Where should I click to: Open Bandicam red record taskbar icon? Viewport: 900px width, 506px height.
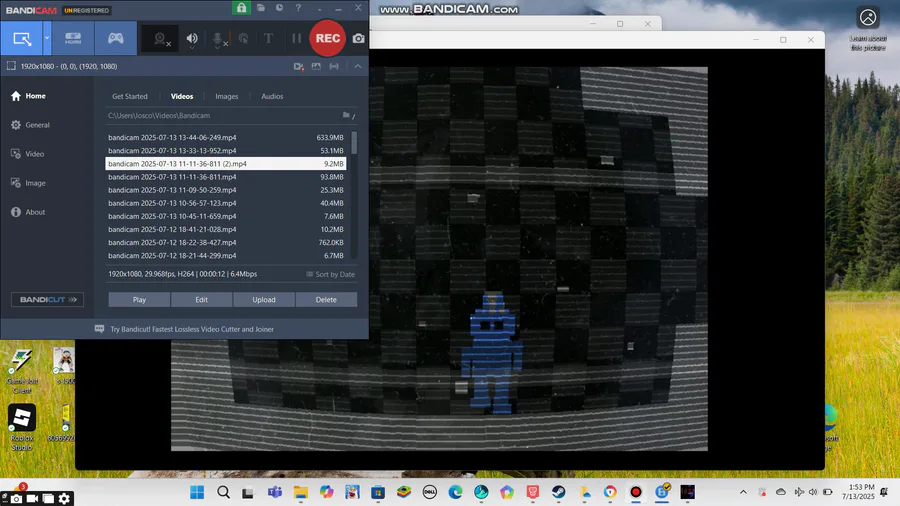pos(636,492)
